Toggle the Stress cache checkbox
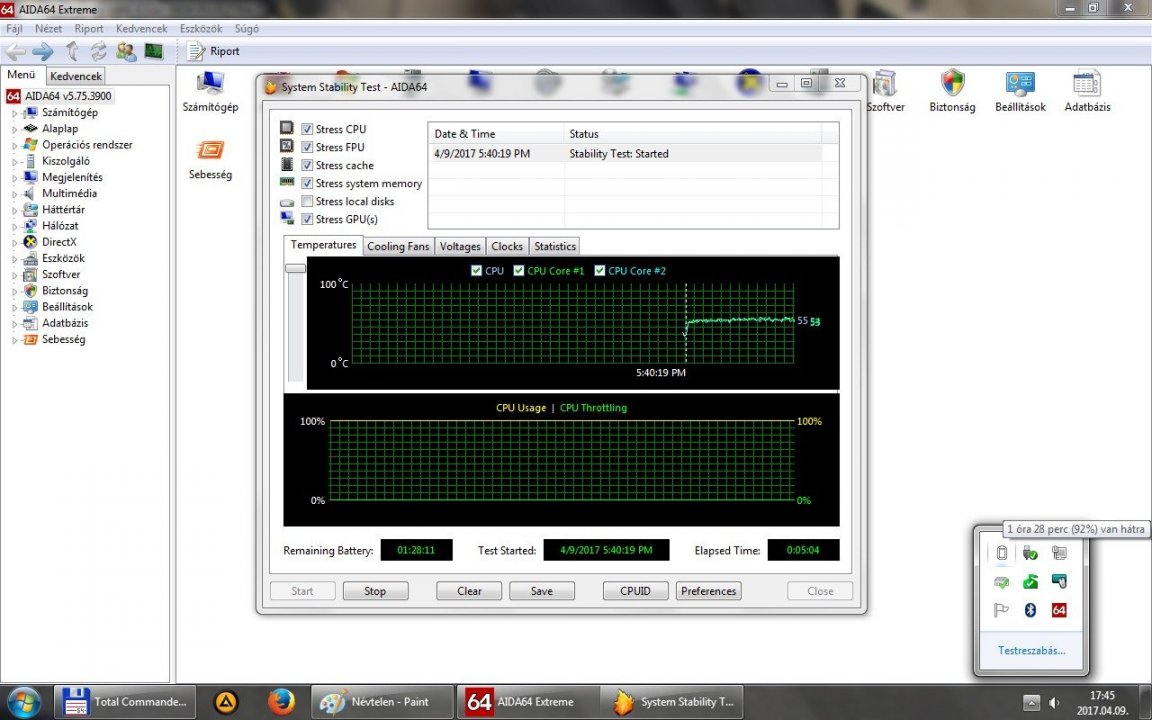This screenshot has height=720, width=1152. [x=307, y=165]
